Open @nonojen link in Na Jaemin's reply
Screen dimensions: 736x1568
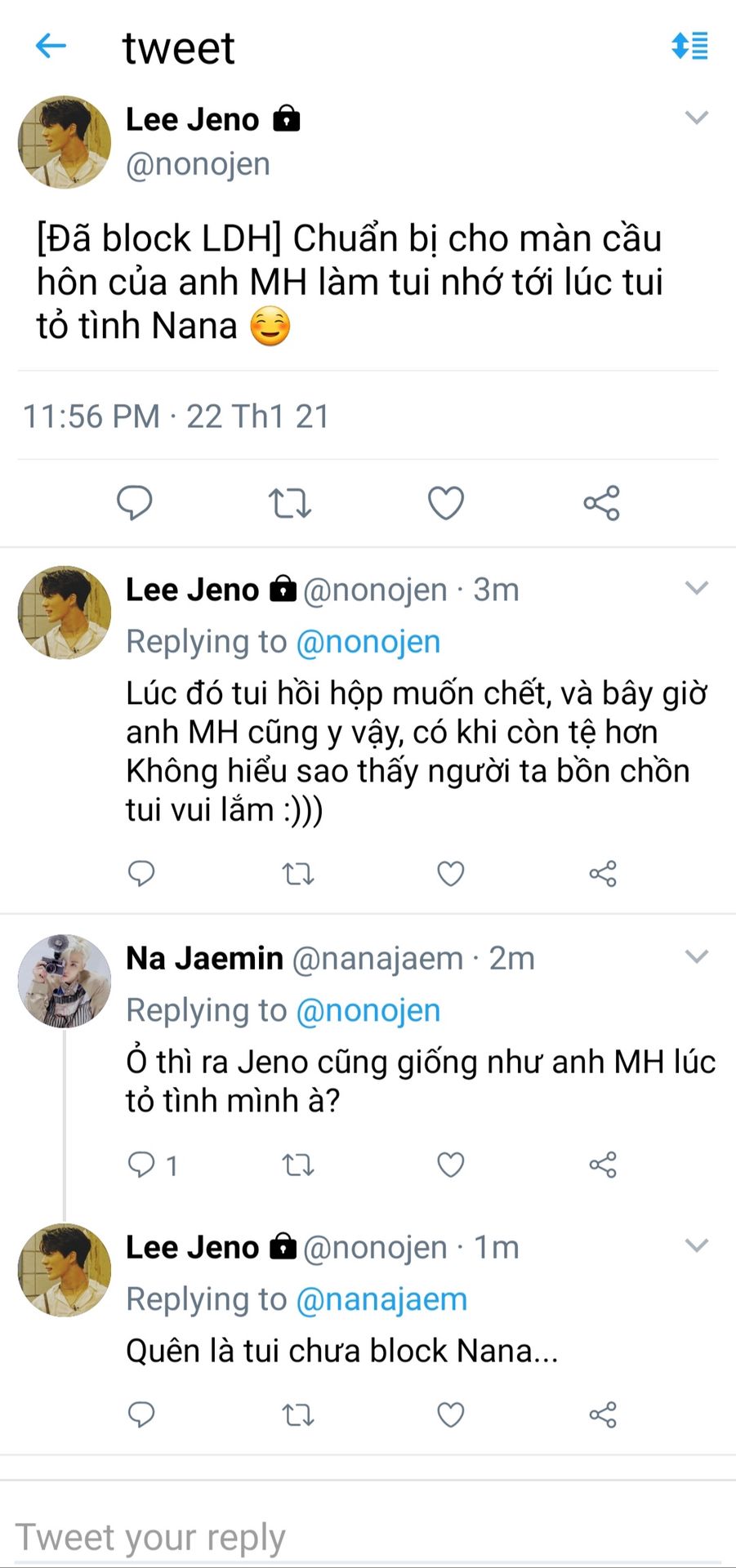(x=368, y=1010)
